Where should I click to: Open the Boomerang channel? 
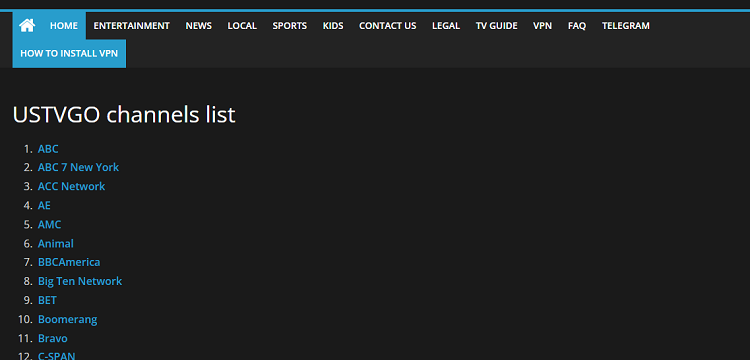tap(67, 319)
